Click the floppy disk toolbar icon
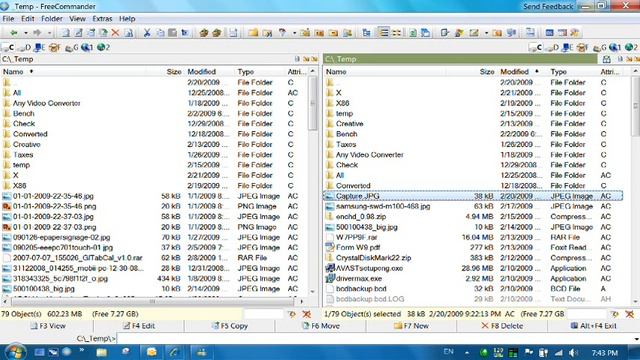 tap(233, 33)
